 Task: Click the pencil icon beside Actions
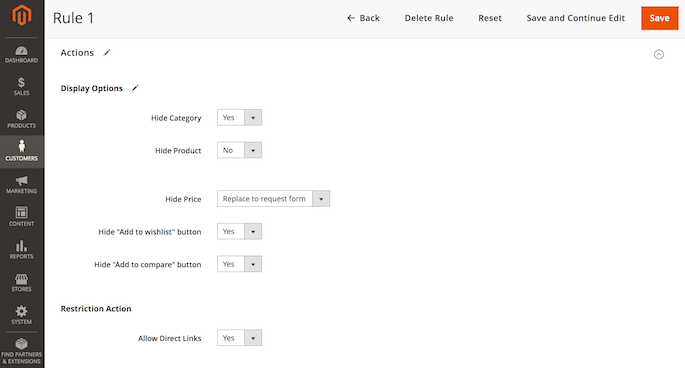pos(107,52)
